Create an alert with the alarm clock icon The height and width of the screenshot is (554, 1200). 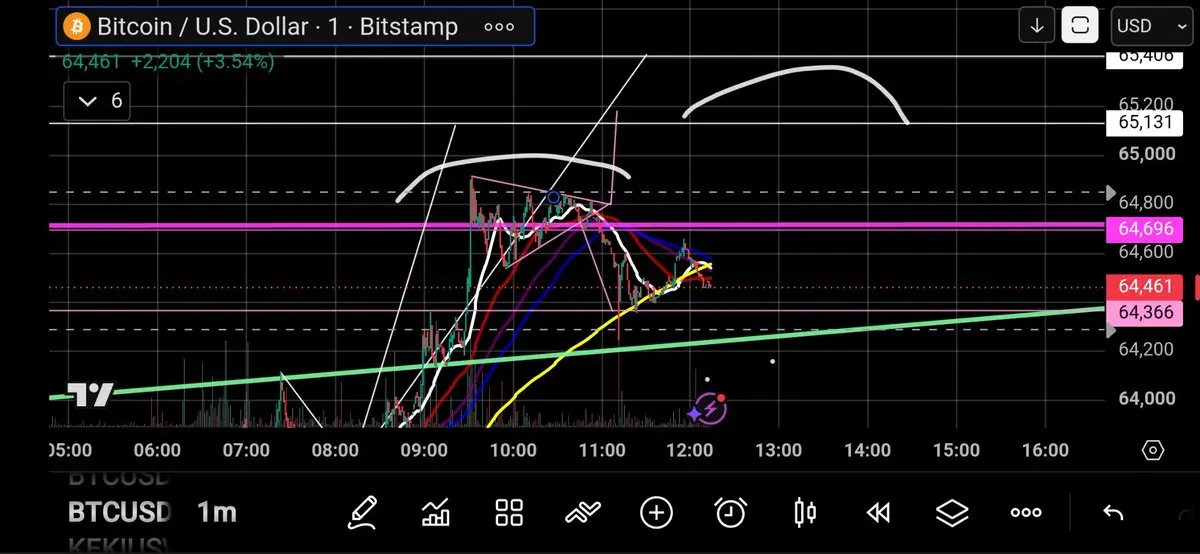(x=731, y=513)
